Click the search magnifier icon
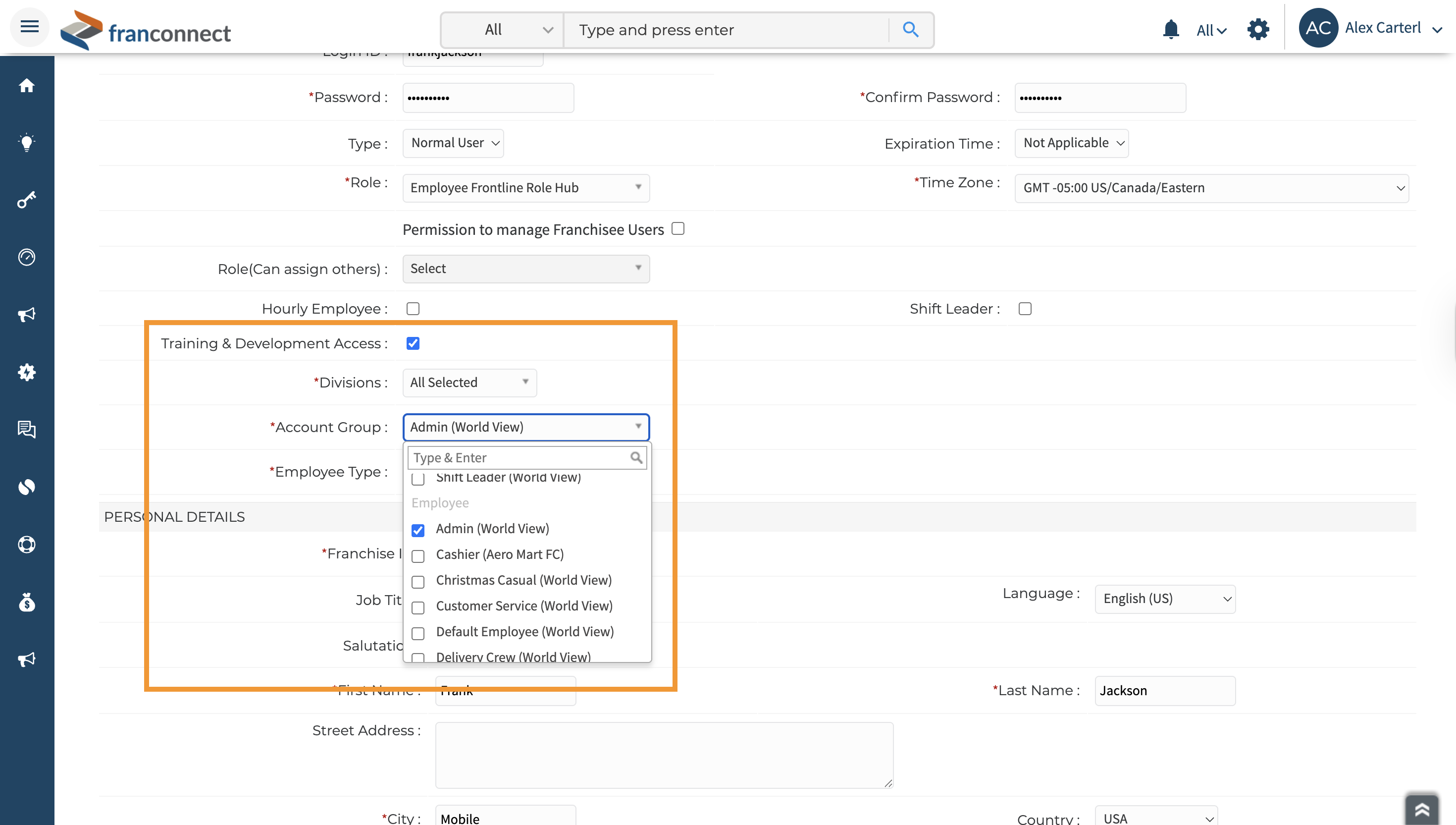Viewport: 1456px width, 825px height. click(910, 29)
